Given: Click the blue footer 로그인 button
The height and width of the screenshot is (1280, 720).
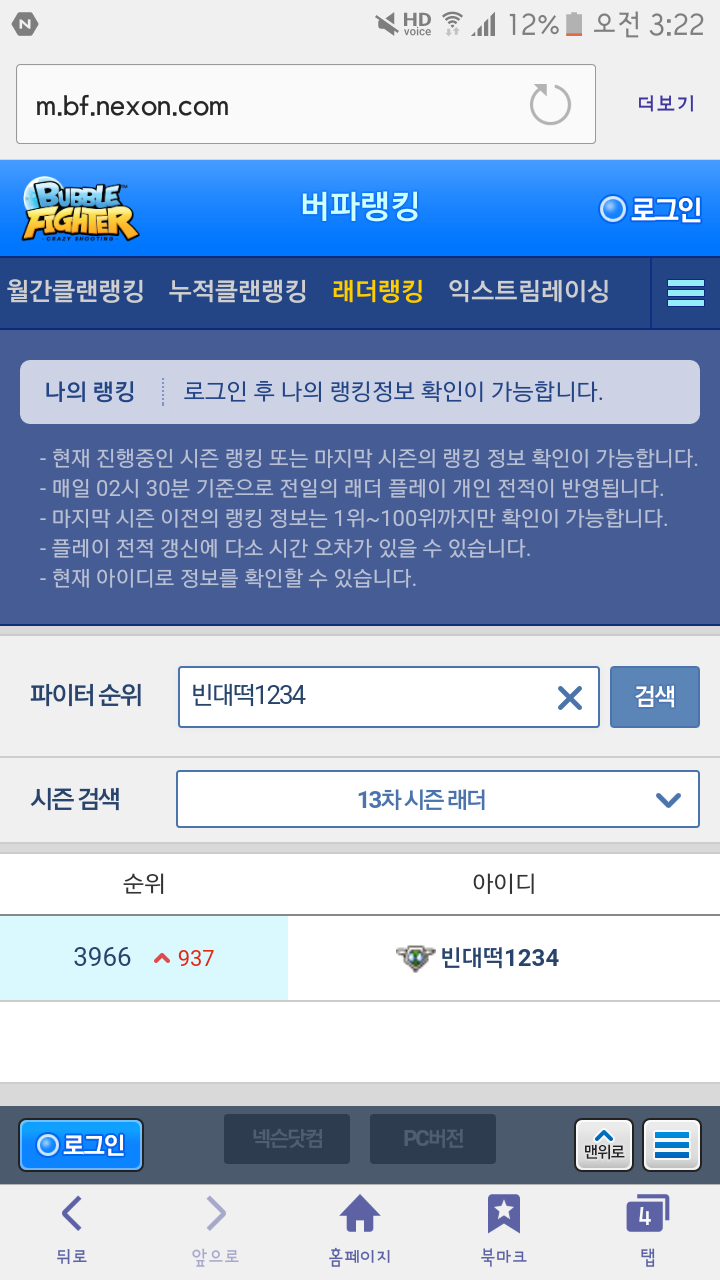Looking at the screenshot, I should (x=81, y=1145).
